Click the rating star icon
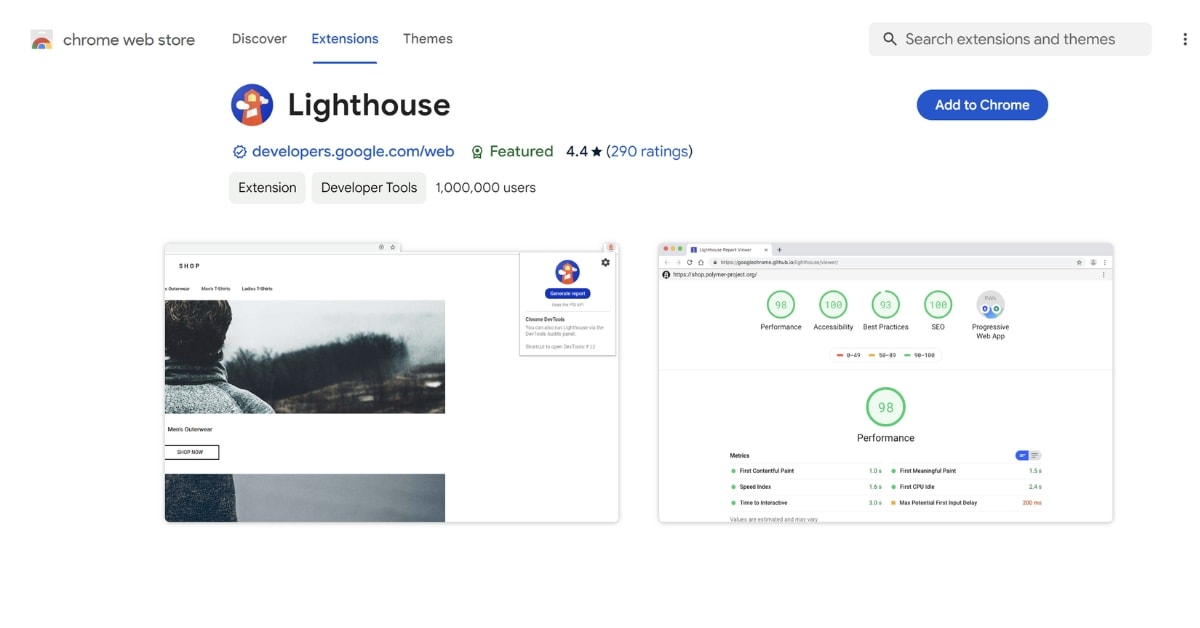The width and height of the screenshot is (1200, 628). (597, 152)
